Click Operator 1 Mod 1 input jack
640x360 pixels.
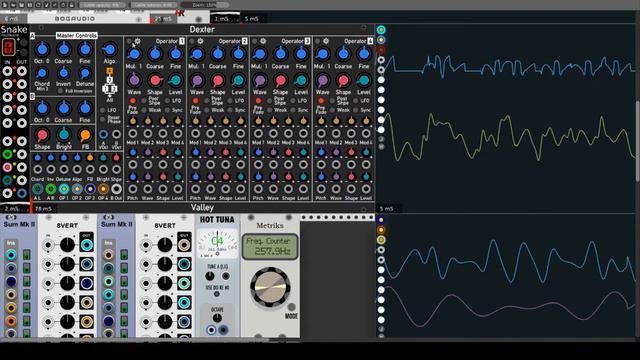click(133, 133)
